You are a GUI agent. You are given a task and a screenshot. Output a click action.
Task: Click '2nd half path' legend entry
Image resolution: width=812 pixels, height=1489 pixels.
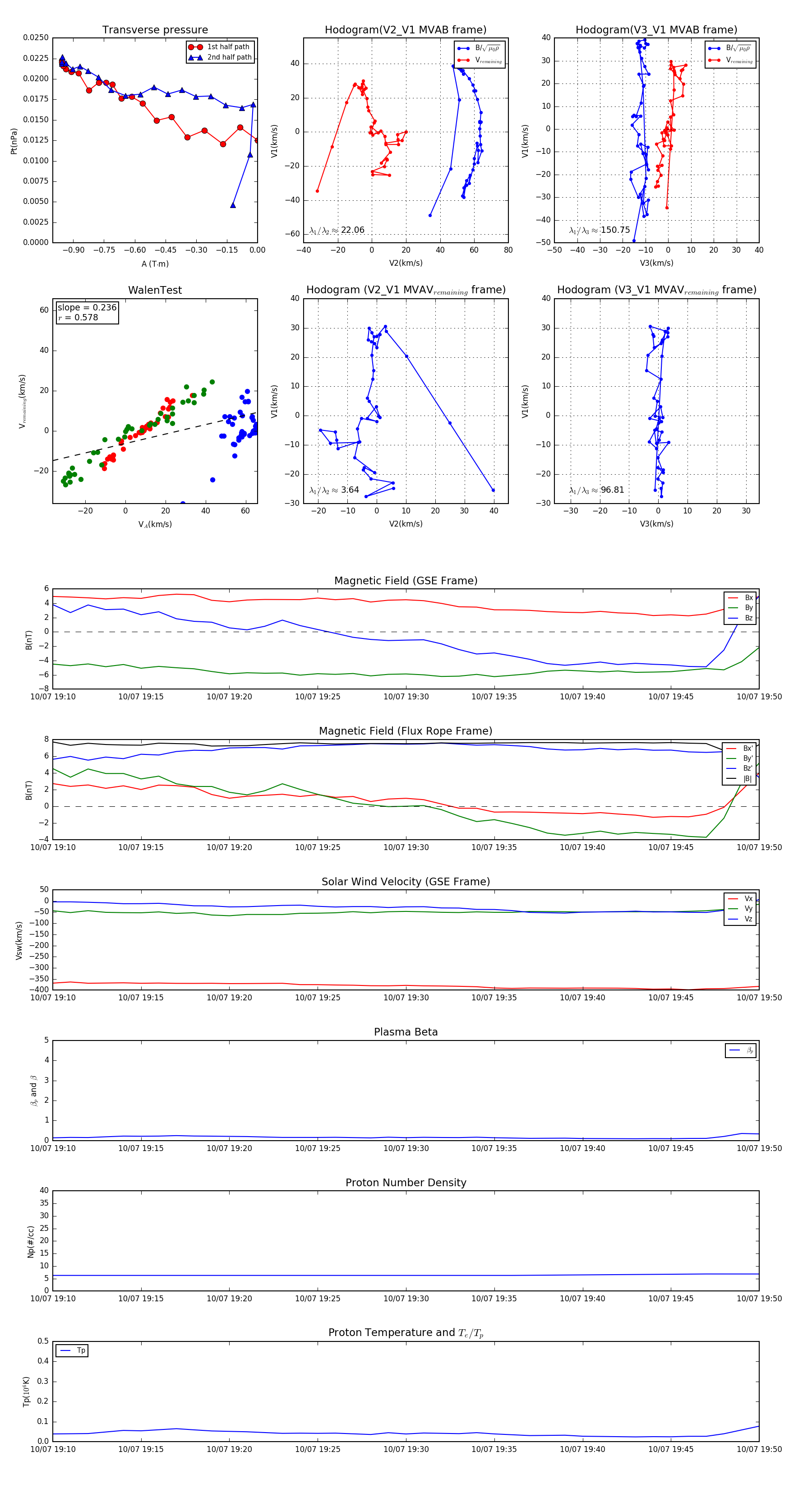coord(220,57)
